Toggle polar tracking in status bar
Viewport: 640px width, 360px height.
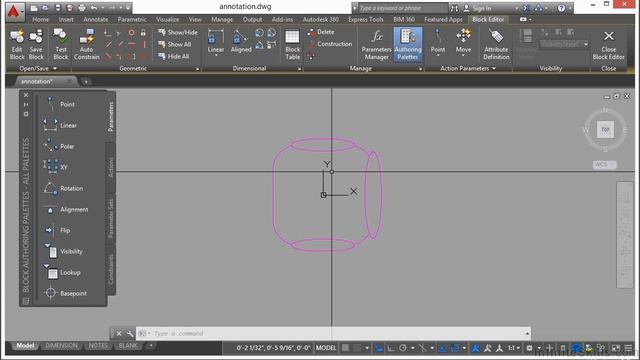tap(403, 348)
